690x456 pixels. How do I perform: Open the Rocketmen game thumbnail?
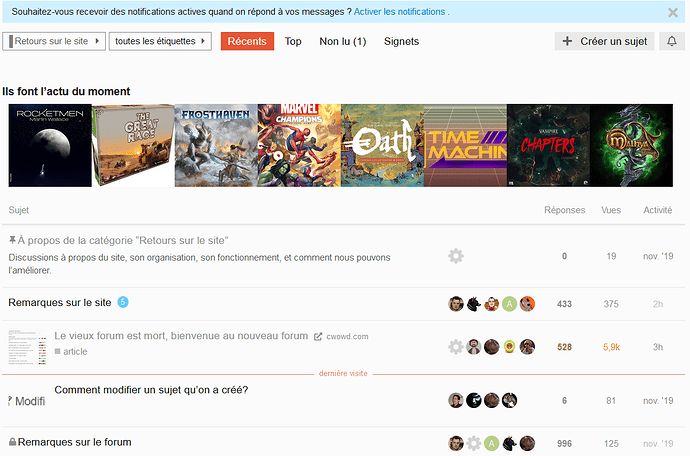pos(50,145)
